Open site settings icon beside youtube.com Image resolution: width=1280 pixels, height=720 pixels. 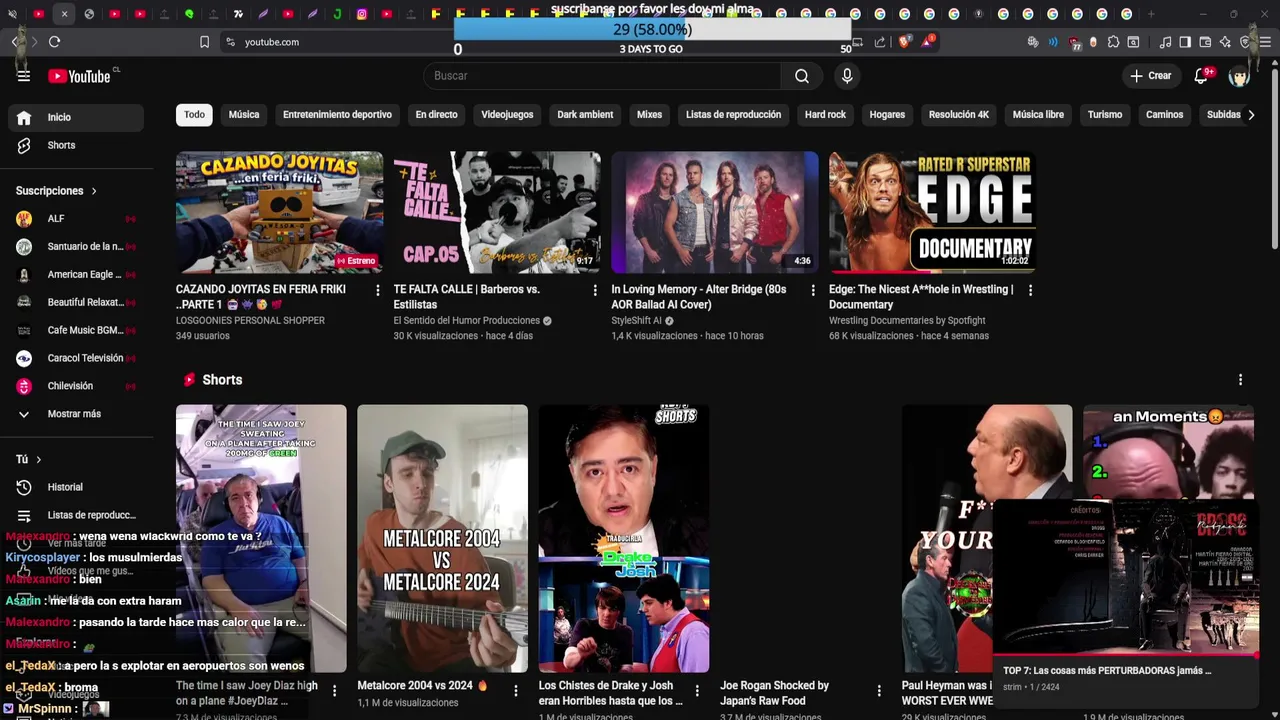(230, 42)
